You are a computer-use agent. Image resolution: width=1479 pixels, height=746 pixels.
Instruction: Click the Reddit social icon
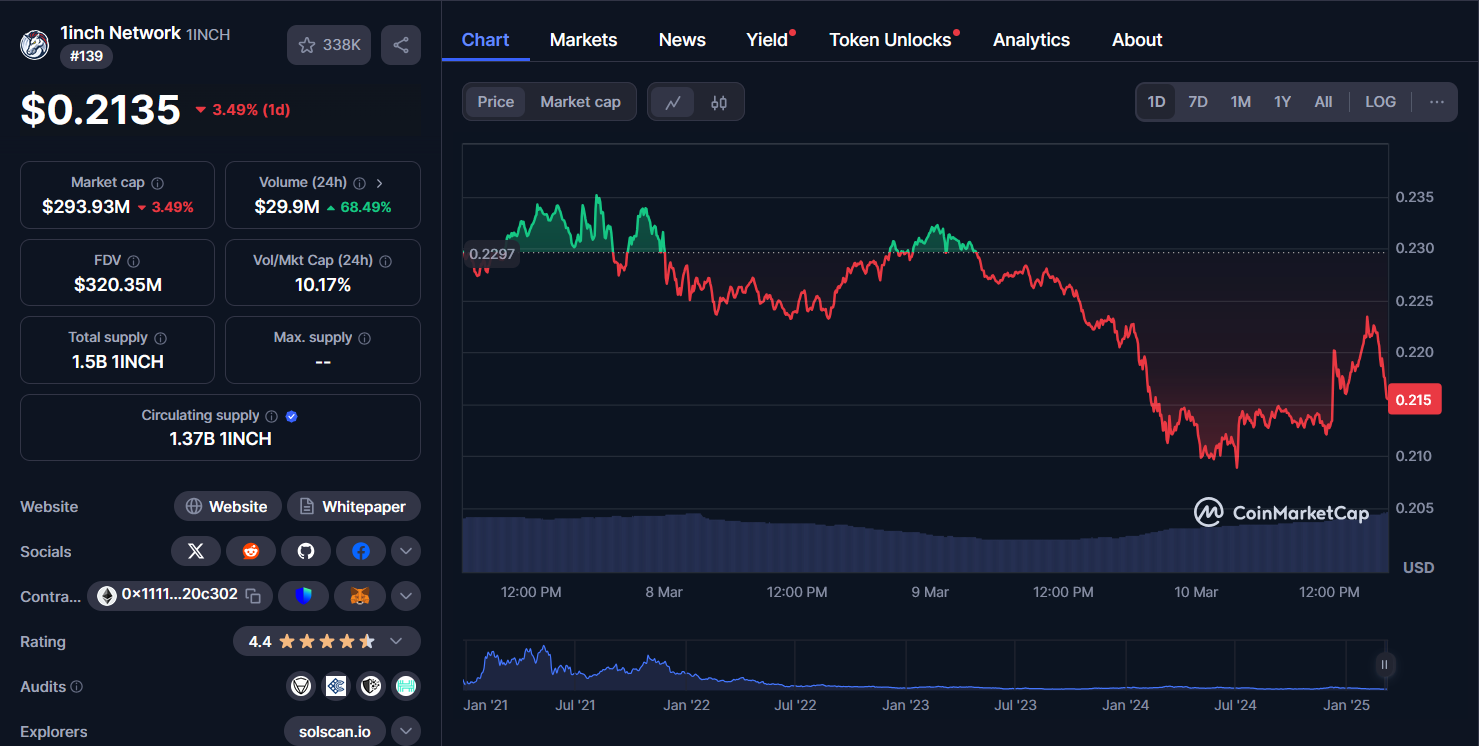[x=251, y=551]
